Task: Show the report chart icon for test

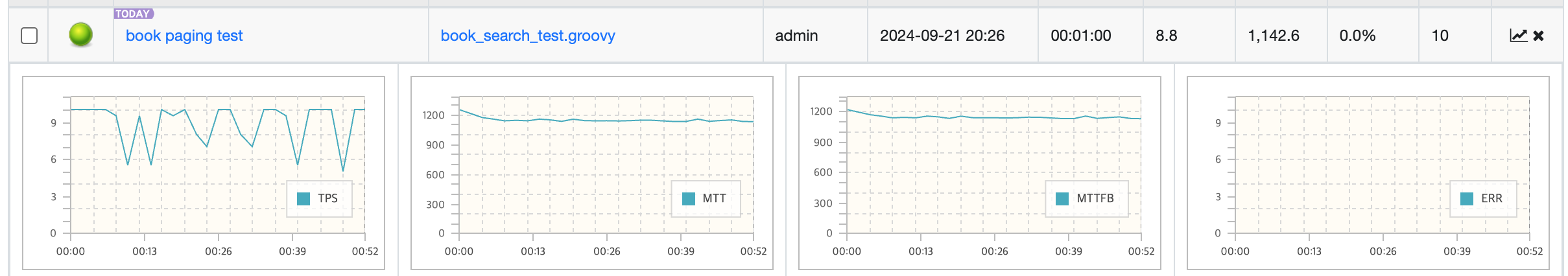Action: click(1518, 36)
